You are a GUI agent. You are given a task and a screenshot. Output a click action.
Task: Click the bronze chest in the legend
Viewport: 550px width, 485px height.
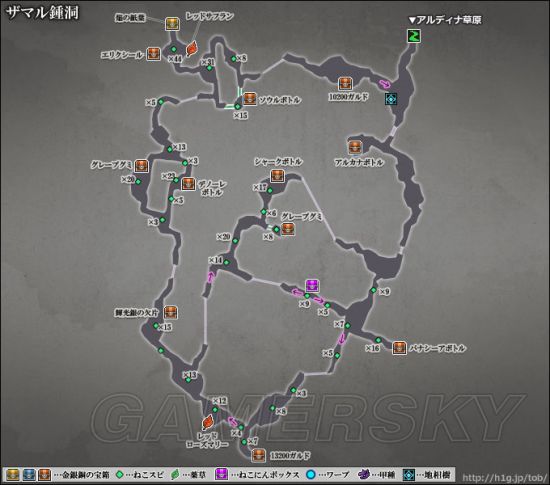coord(45,475)
